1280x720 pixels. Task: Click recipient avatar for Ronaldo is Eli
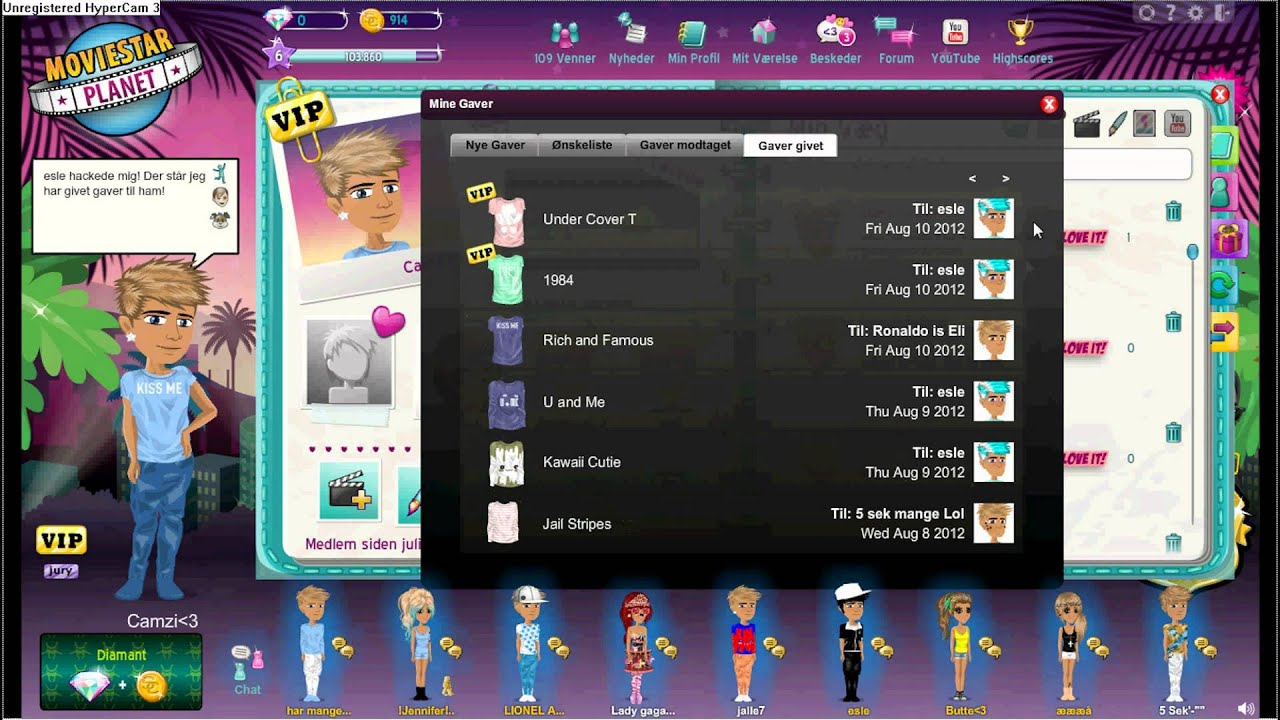(994, 340)
